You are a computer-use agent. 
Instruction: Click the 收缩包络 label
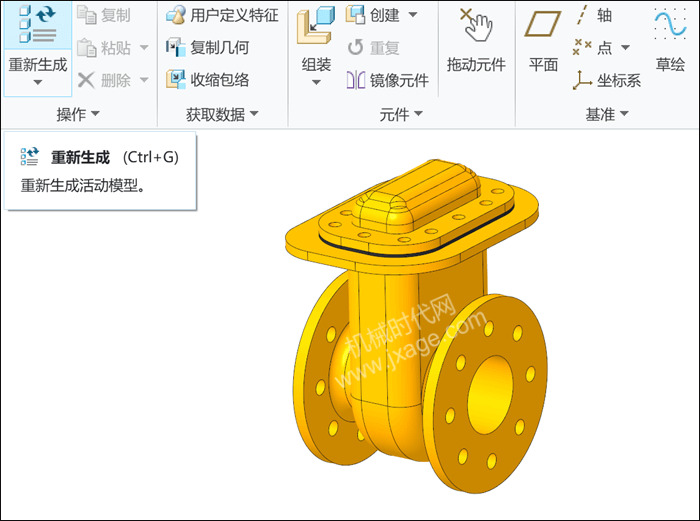coord(220,80)
